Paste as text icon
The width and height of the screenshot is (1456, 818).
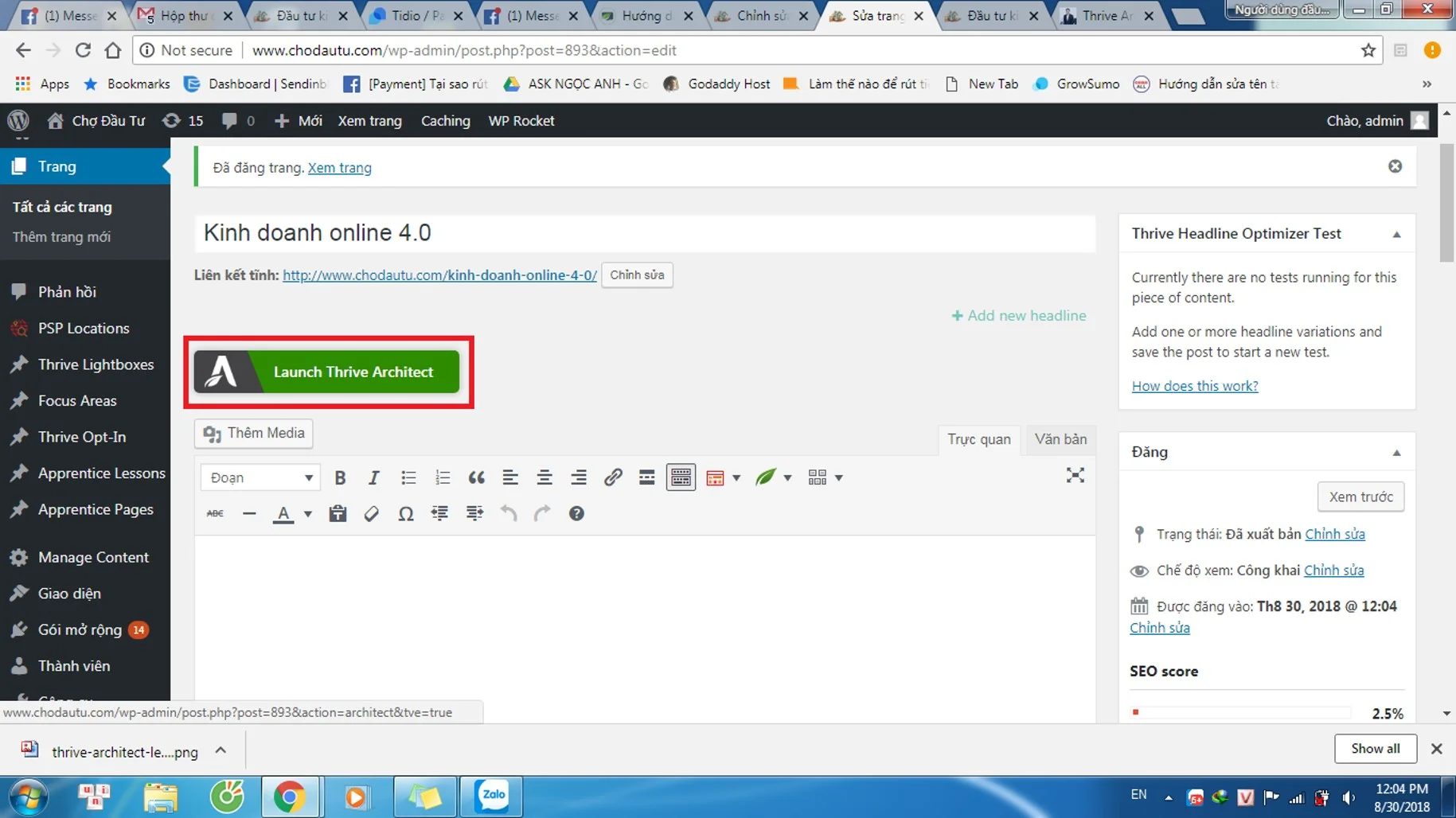tap(338, 513)
